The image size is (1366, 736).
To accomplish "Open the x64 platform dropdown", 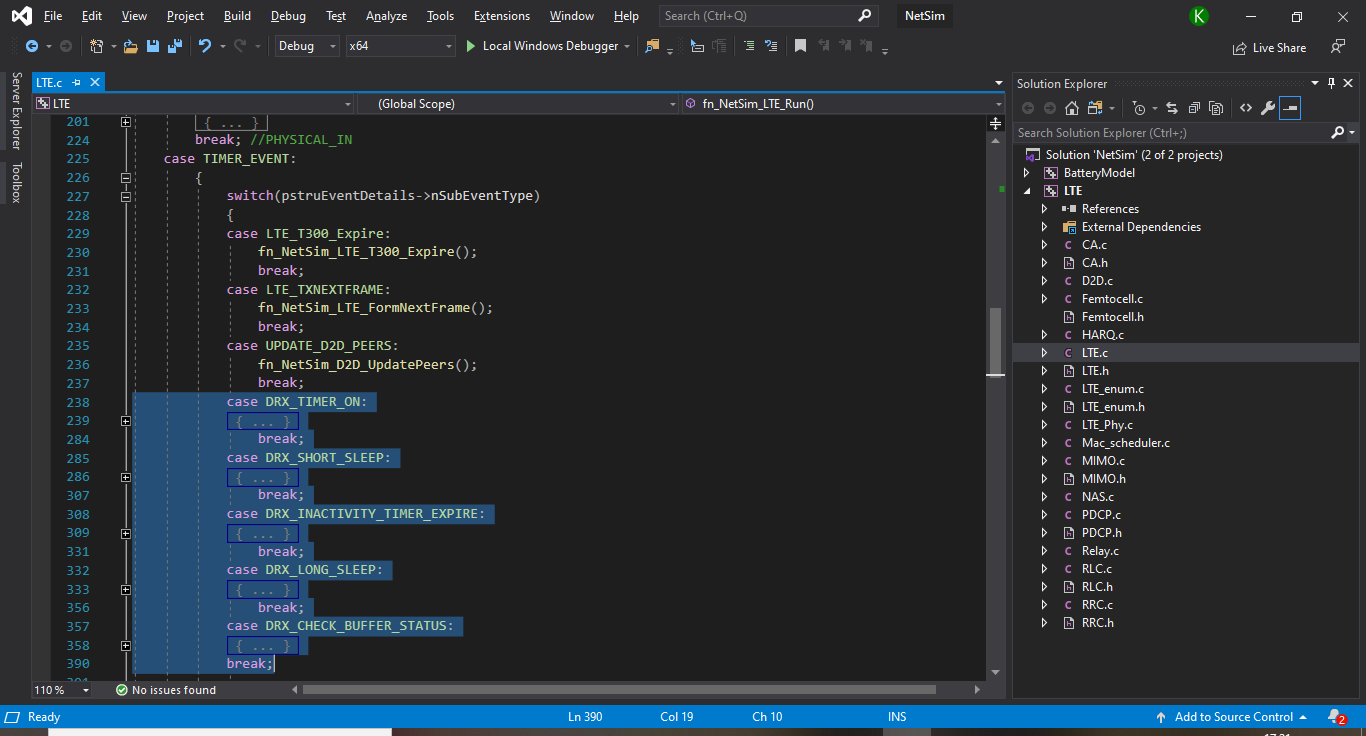I will click(400, 46).
